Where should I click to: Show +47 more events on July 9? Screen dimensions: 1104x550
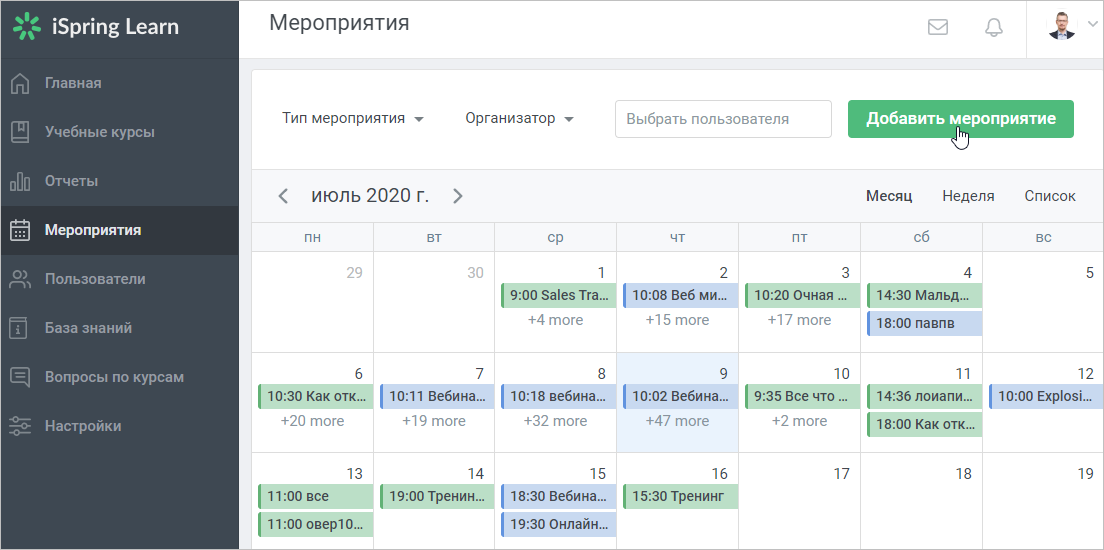677,420
